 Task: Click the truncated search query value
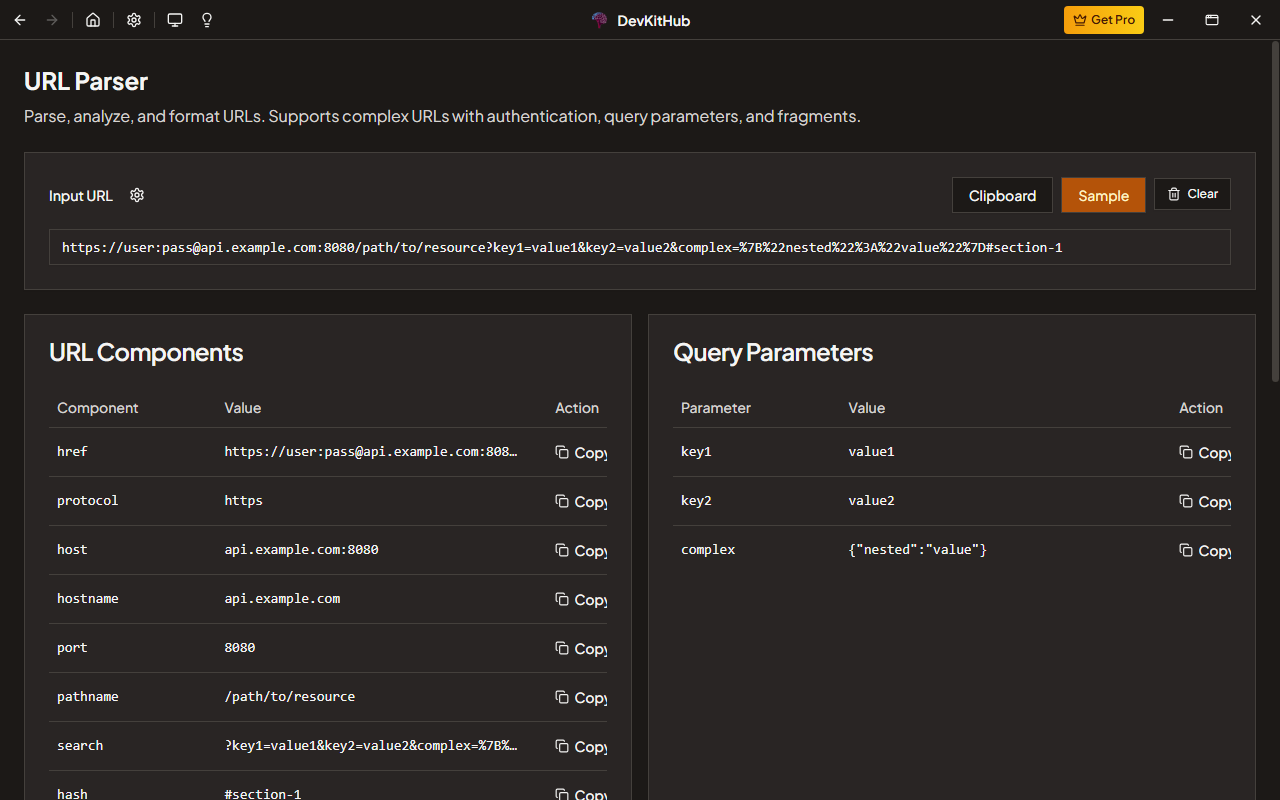(x=371, y=746)
